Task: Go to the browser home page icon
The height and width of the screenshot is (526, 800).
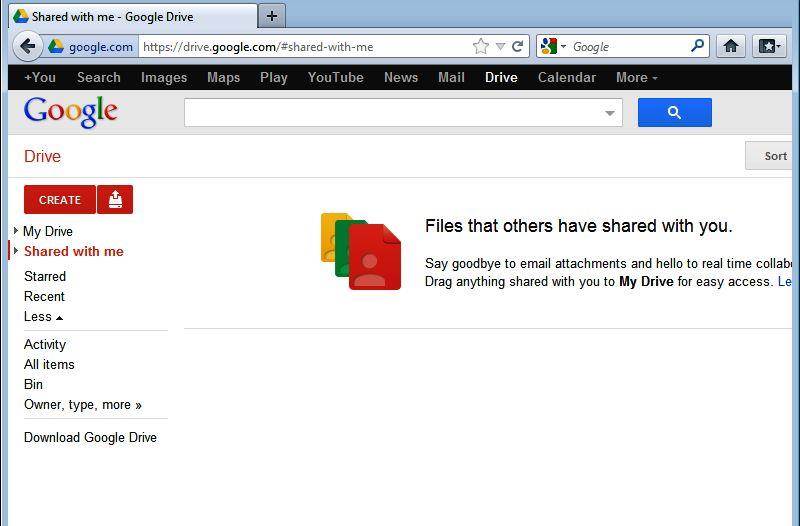Action: pyautogui.click(x=731, y=46)
